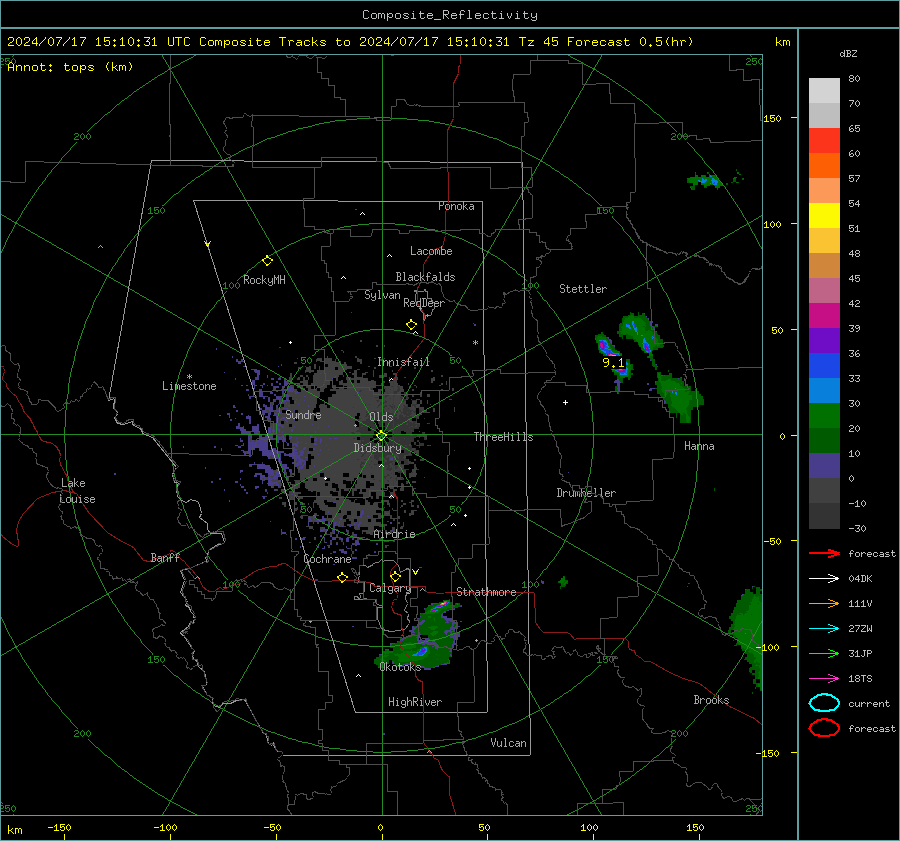Click the yellow diamond marker below Cochrane

pyautogui.click(x=342, y=577)
